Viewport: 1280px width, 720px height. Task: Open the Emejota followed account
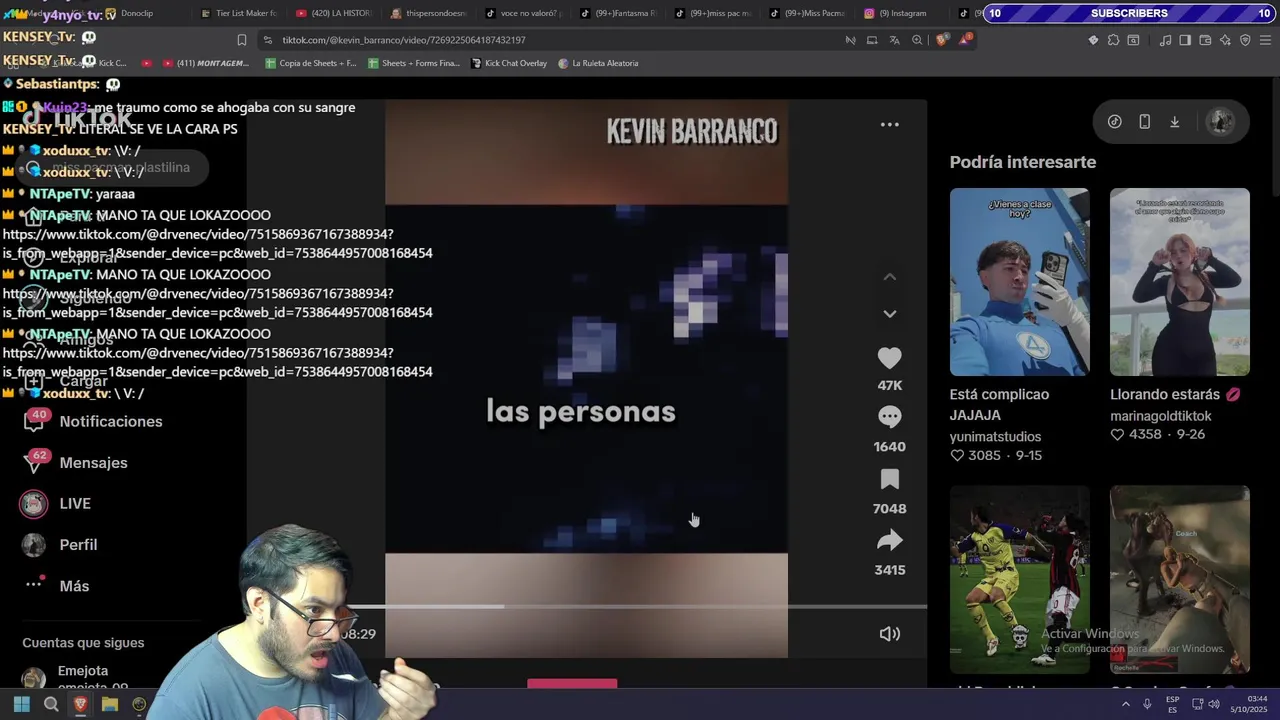click(x=76, y=678)
